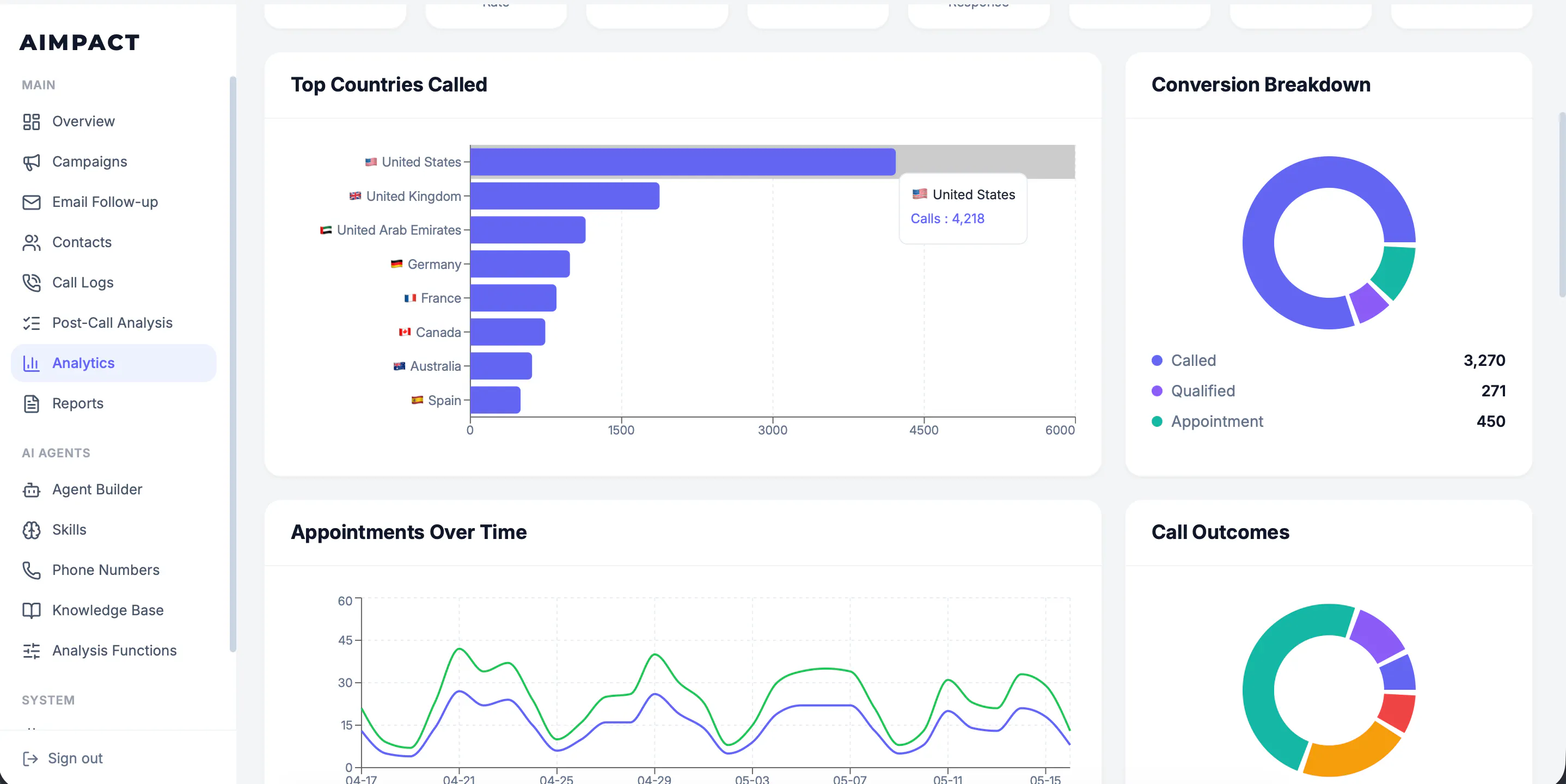Select Post-Call Analysis menu item
Viewport: 1566px width, 784px height.
(x=114, y=323)
